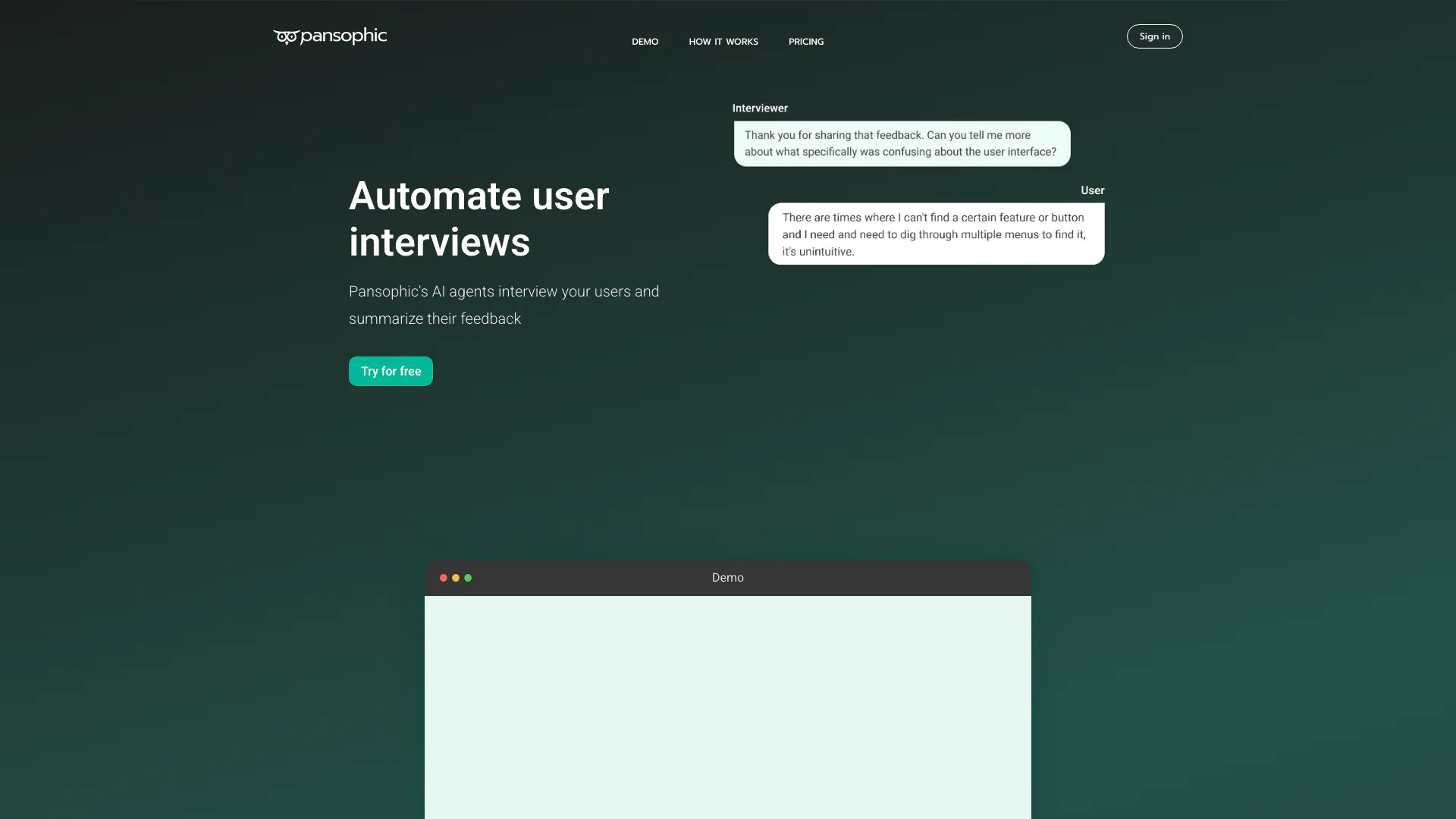Click the 'Automate user' heading line
Image resolution: width=1456 pixels, height=819 pixels.
pos(479,196)
